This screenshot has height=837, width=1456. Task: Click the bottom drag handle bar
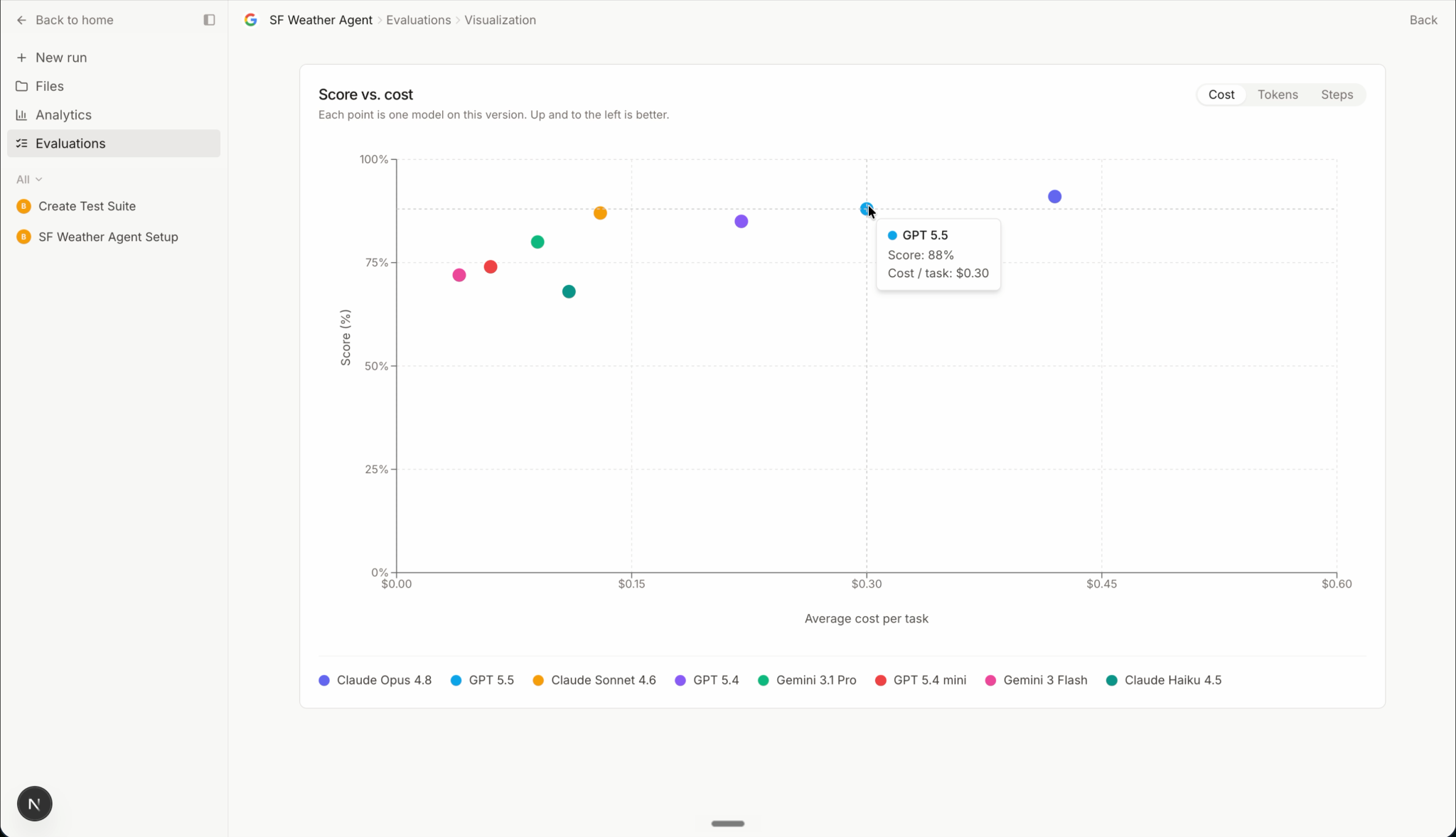coord(728,823)
